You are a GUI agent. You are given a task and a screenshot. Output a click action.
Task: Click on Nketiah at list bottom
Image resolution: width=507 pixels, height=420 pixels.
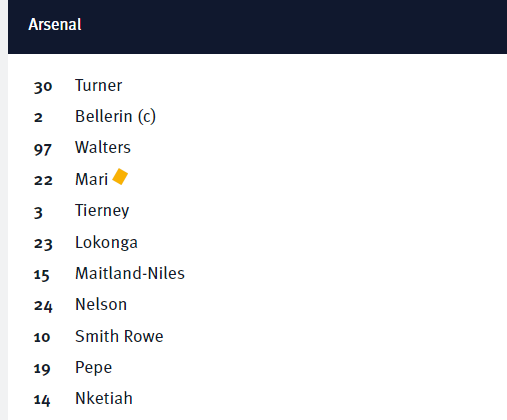point(104,398)
